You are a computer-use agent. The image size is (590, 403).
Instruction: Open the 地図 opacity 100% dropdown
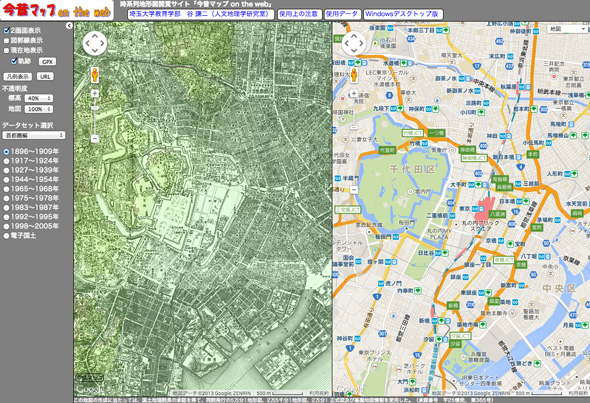(38, 109)
